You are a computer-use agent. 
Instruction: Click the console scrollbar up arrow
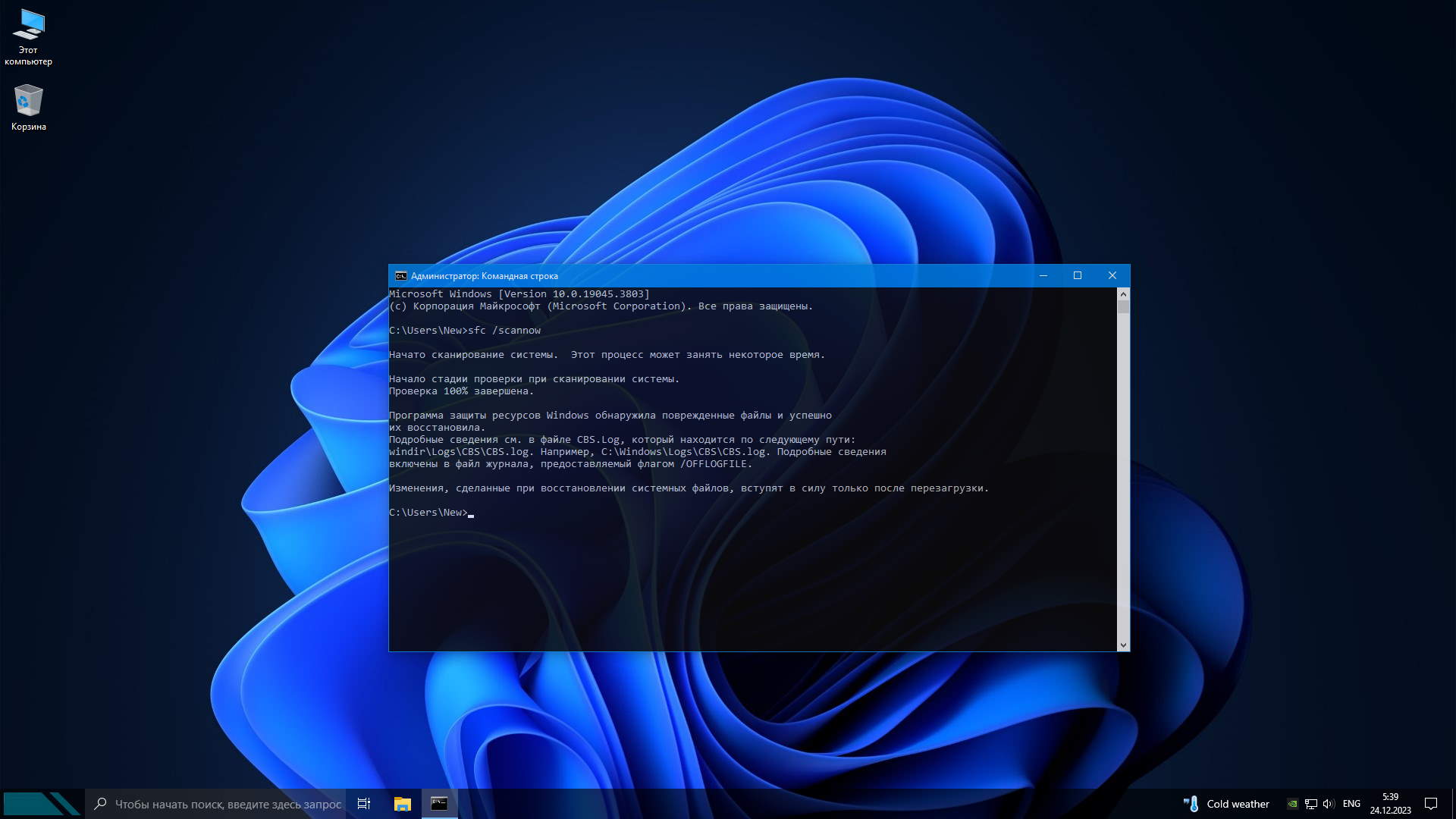(x=1123, y=293)
